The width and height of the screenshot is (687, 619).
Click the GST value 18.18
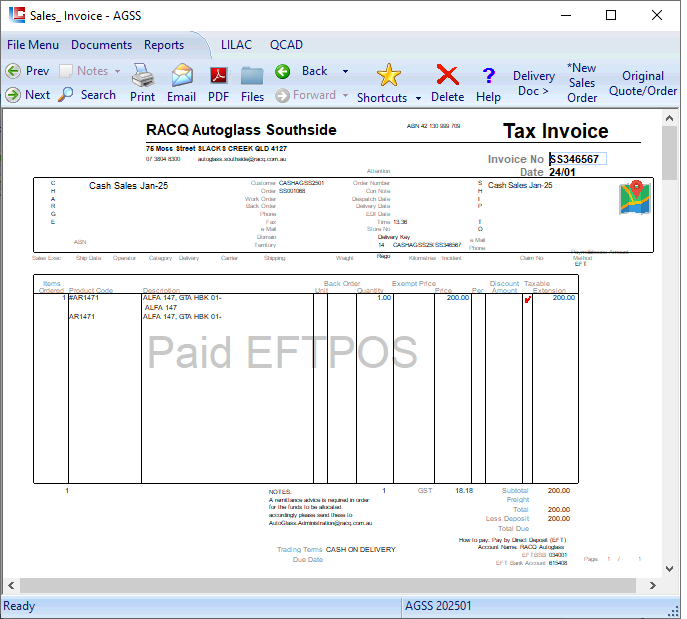[464, 491]
